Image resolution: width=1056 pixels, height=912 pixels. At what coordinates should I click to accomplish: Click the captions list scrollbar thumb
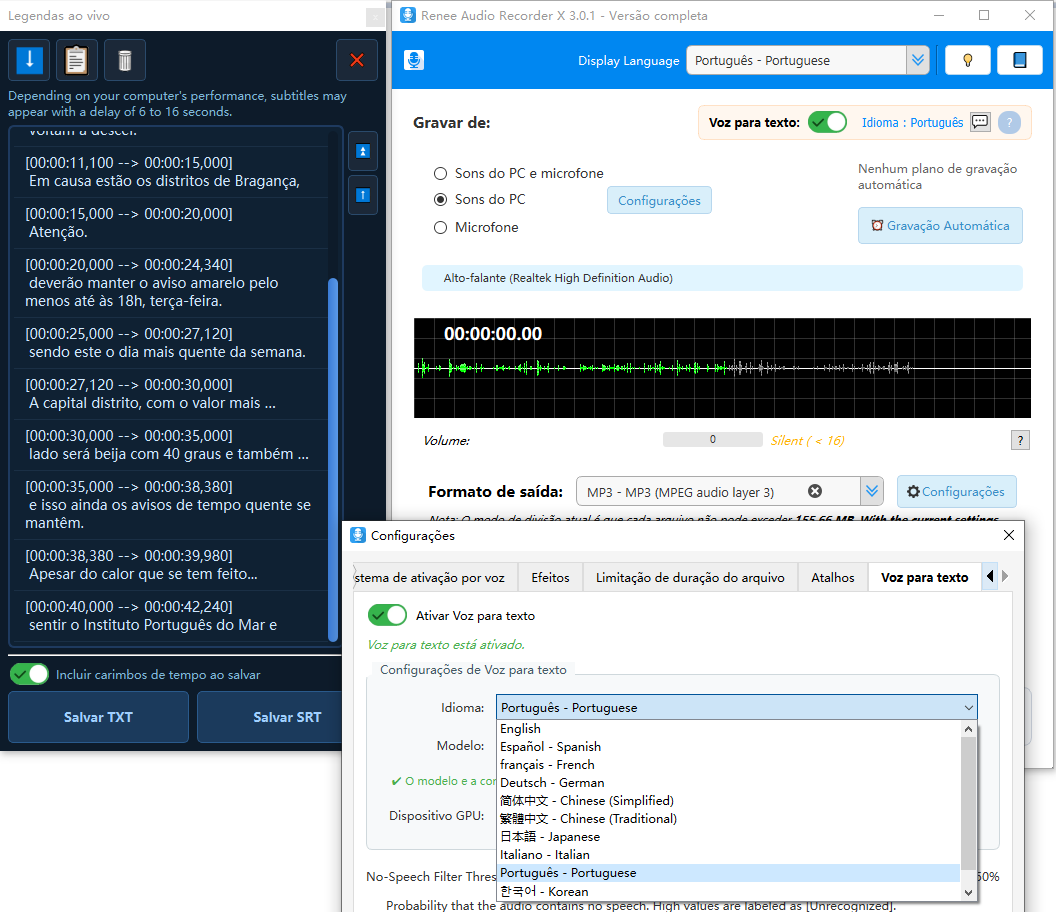pos(333,459)
